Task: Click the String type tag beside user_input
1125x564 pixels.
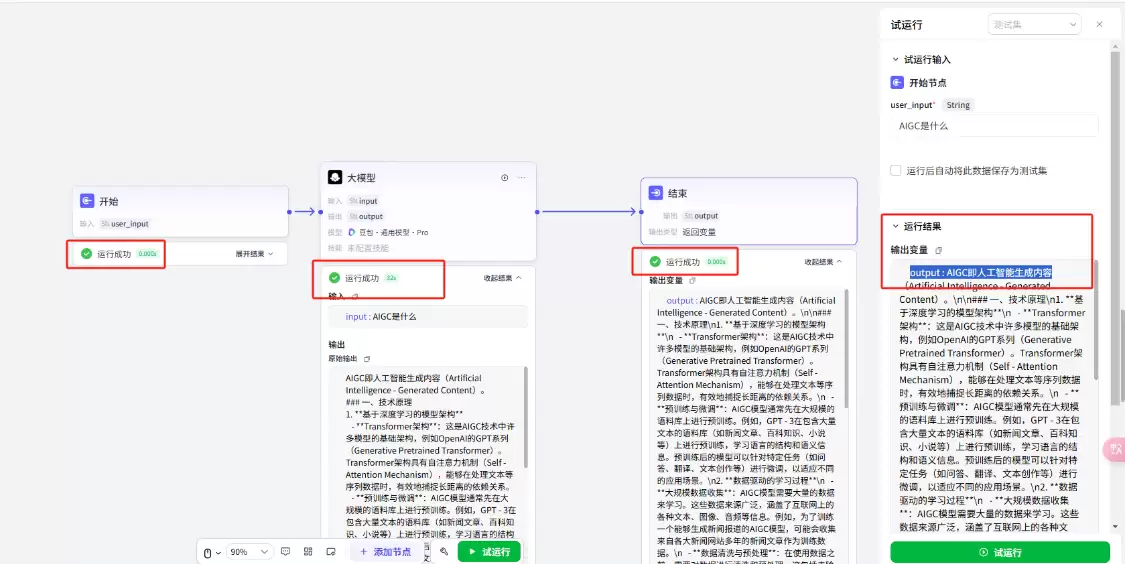Action: point(958,105)
